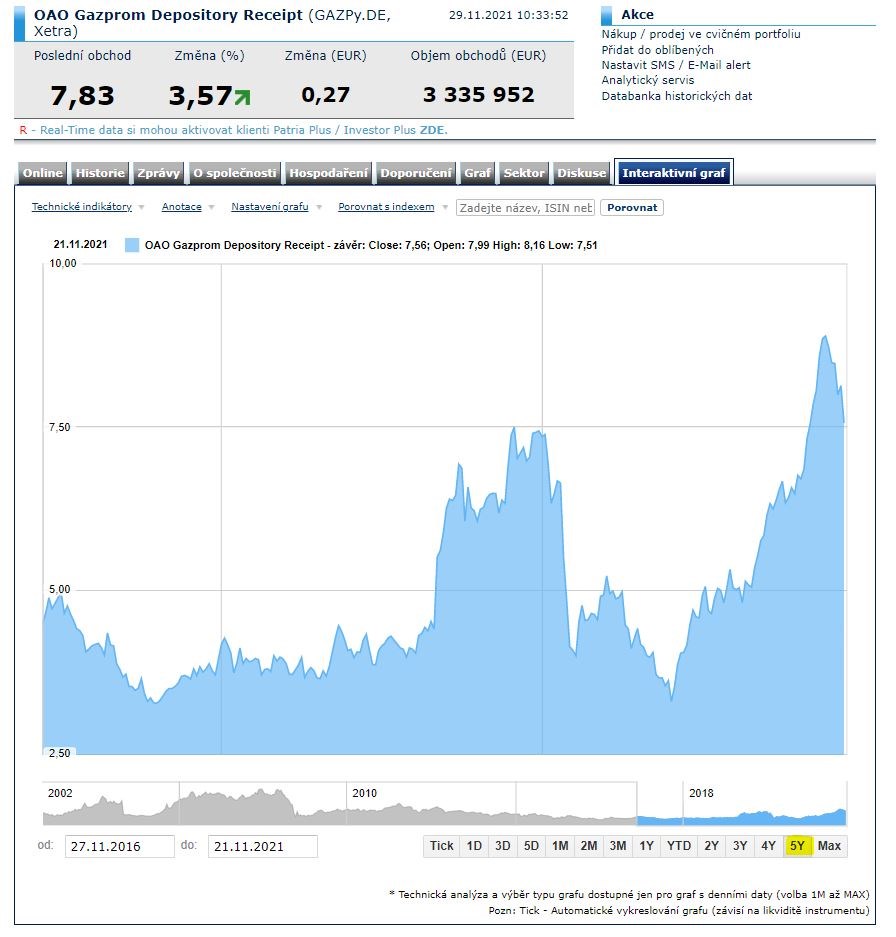Switch to the Historie tab
Screen dimensions: 896x937
pos(100,173)
